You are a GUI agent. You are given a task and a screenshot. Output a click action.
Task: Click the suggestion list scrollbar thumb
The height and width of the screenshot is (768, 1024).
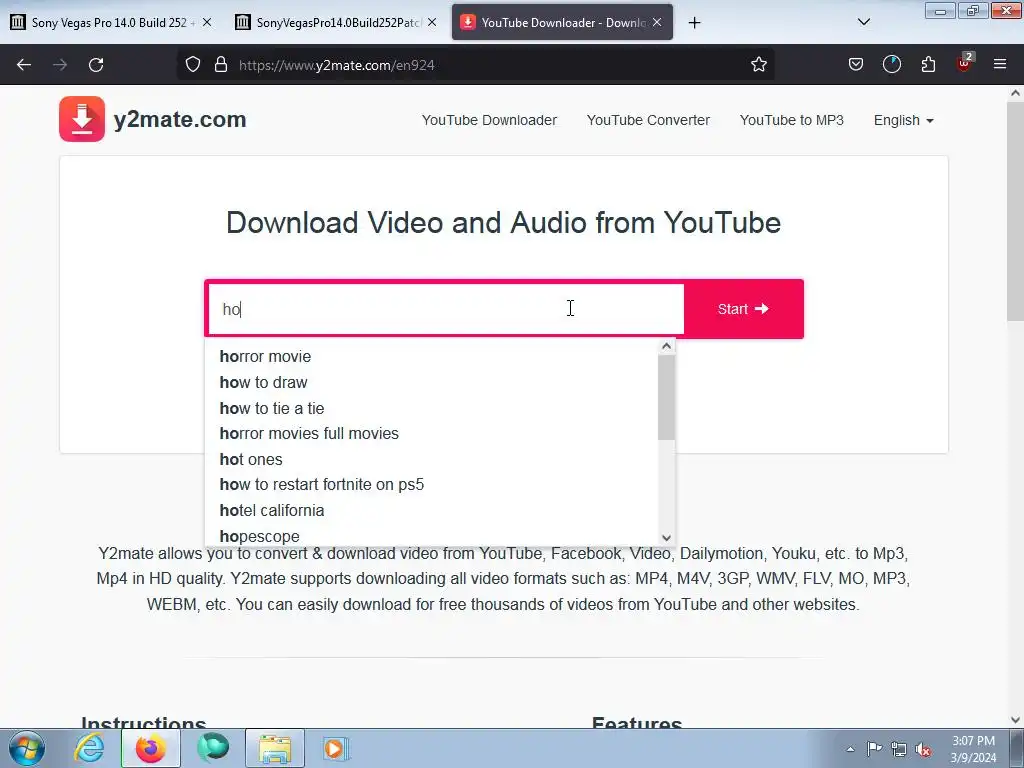click(666, 397)
